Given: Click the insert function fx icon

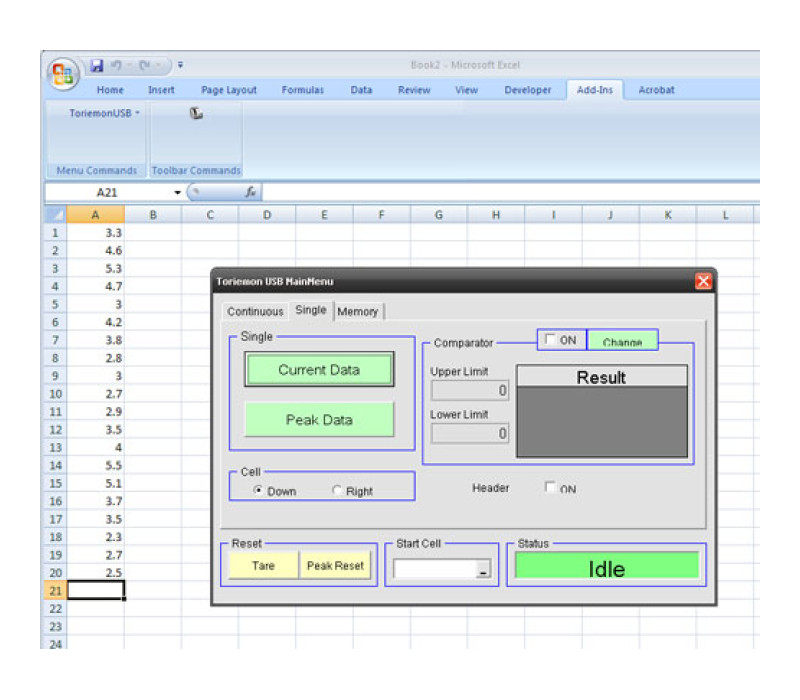Looking at the screenshot, I should [251, 192].
